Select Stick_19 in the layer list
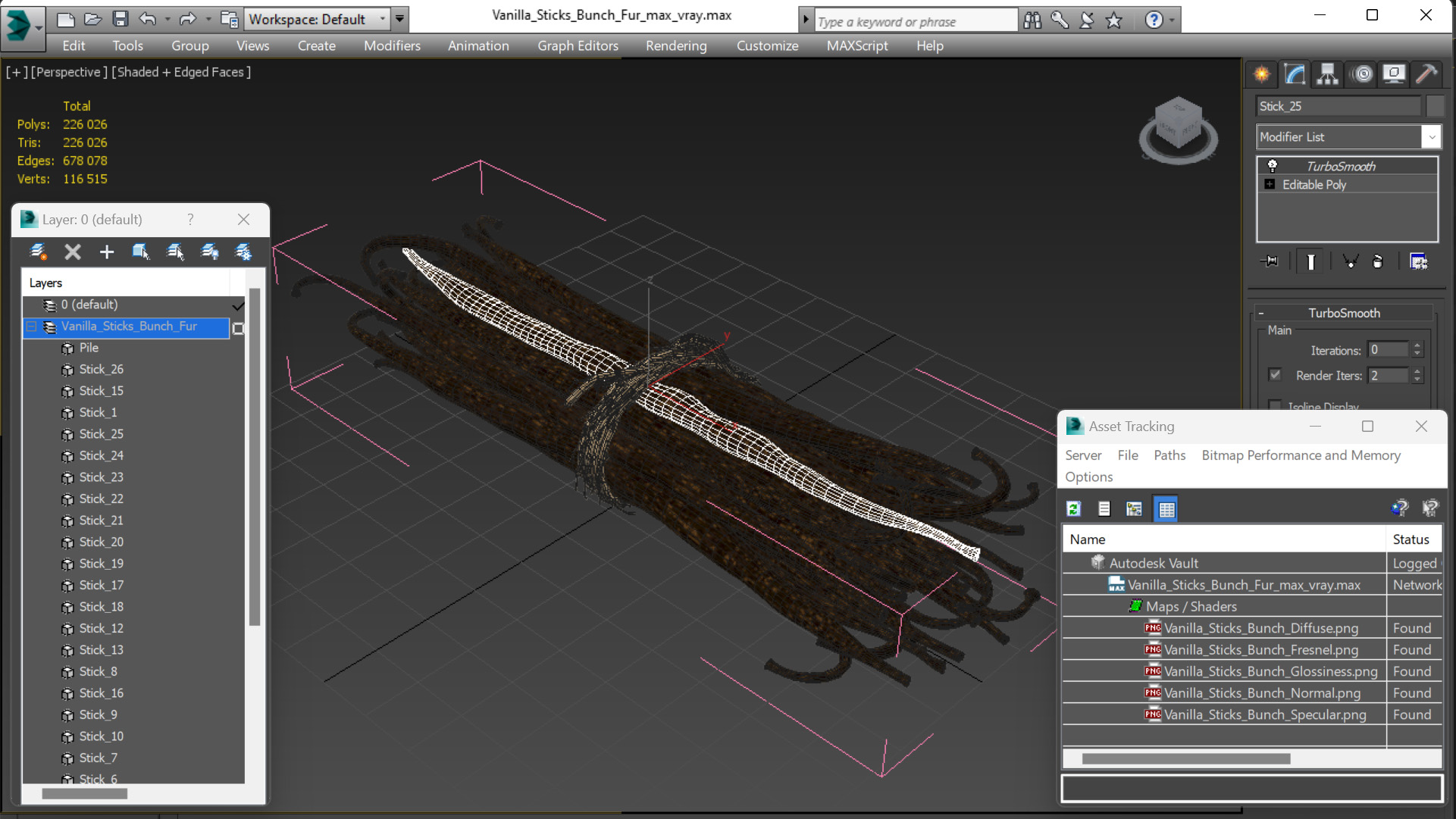This screenshot has height=819, width=1456. 101,564
